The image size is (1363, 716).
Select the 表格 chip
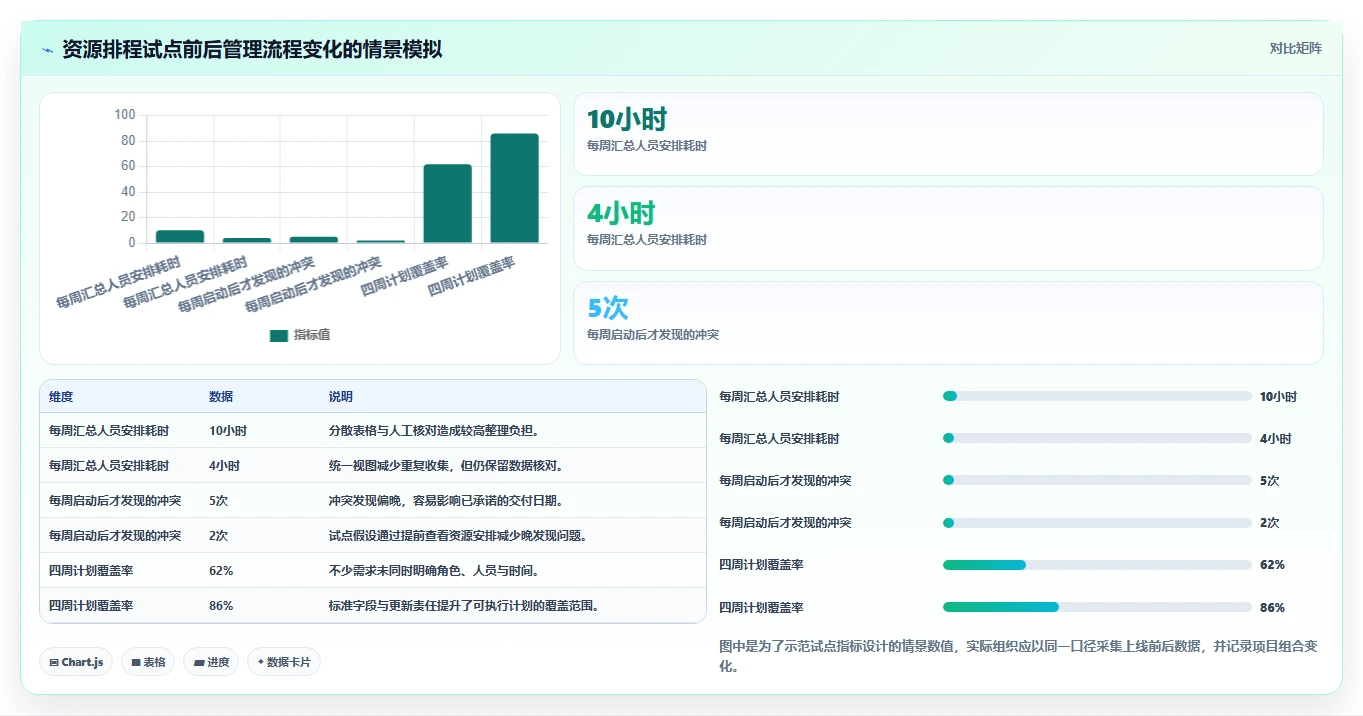pos(148,662)
